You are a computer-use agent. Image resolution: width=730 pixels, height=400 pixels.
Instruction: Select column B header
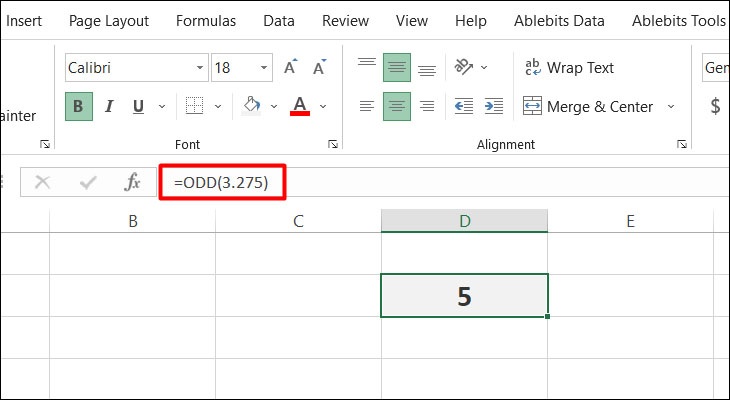click(x=133, y=221)
